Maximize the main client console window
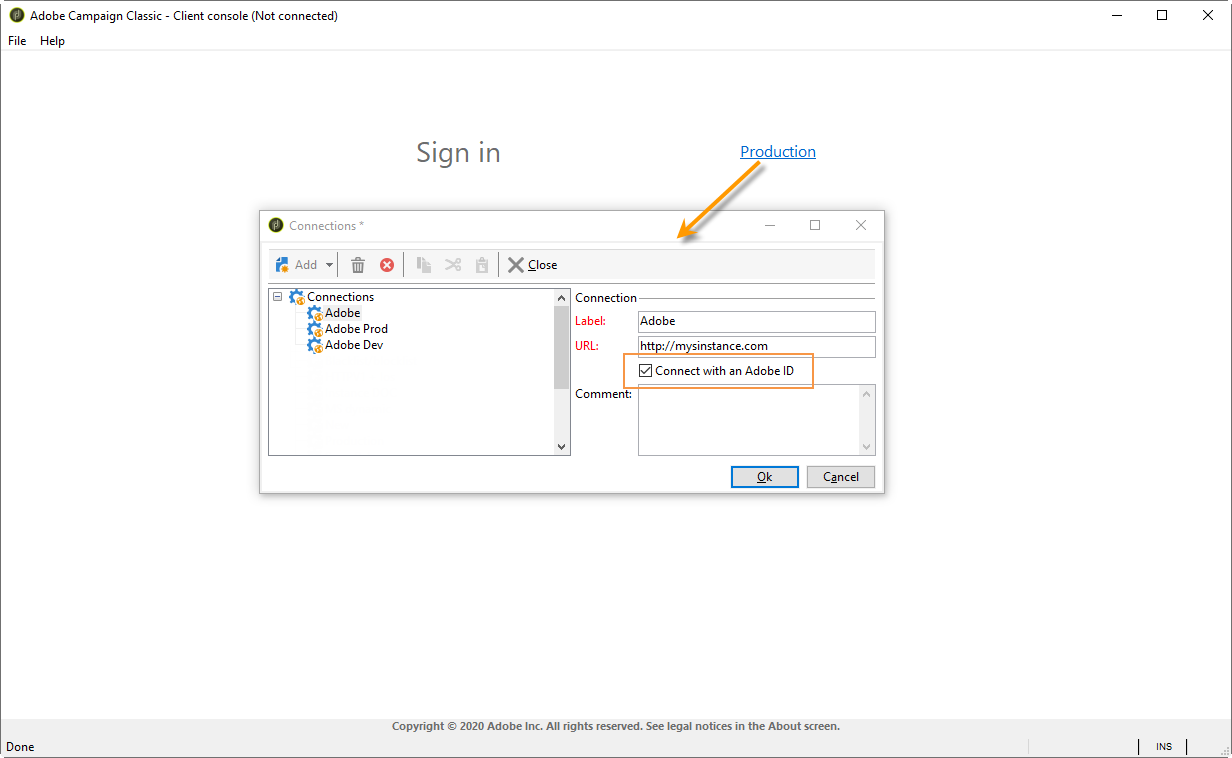This screenshot has height=758, width=1232. tap(1162, 15)
